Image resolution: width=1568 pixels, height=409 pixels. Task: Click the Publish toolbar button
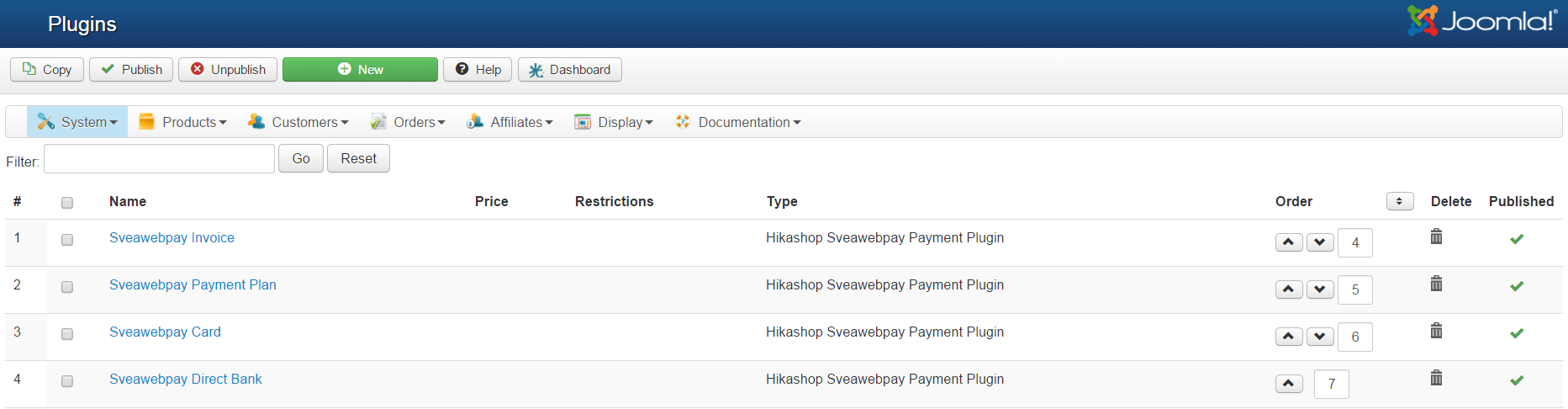(x=131, y=69)
